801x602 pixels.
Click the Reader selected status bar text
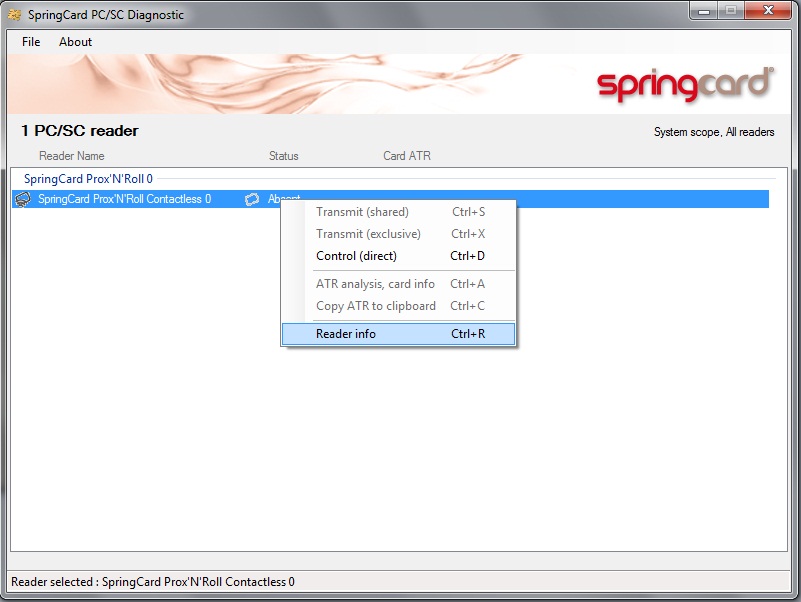(x=153, y=582)
